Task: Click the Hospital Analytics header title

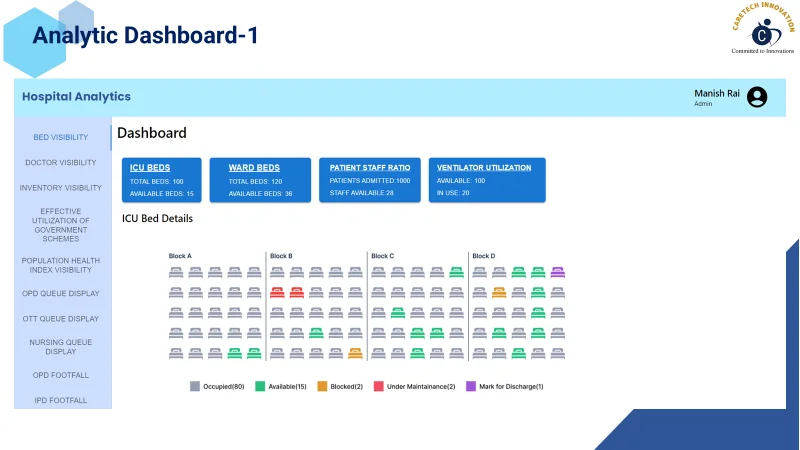Action: pyautogui.click(x=77, y=96)
